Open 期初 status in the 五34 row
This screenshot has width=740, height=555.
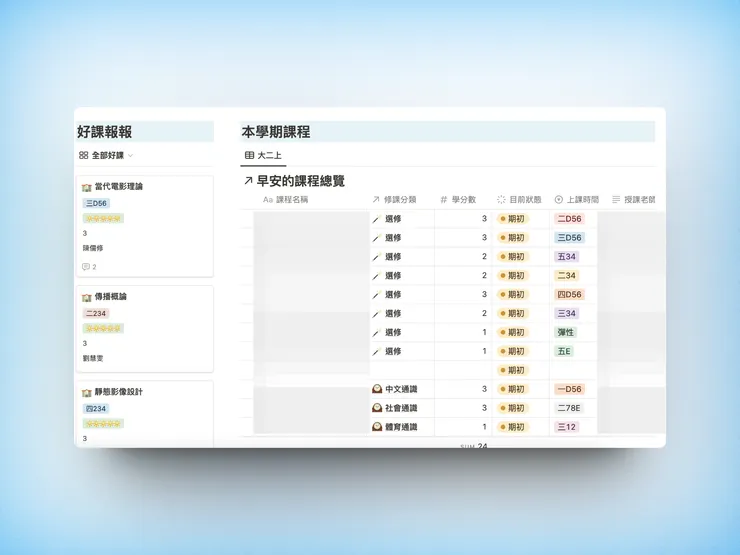point(513,257)
